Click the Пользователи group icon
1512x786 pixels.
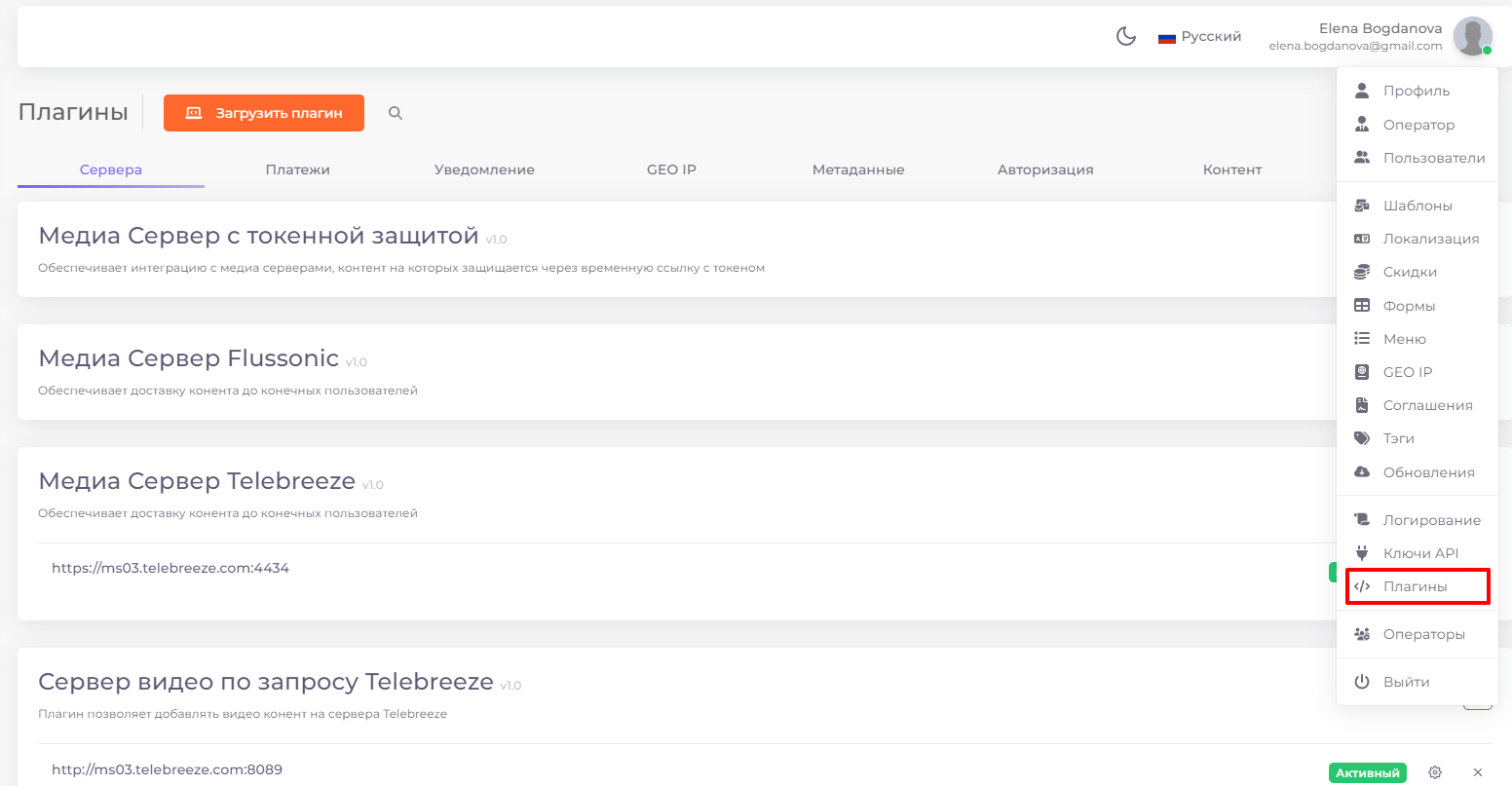click(x=1362, y=158)
